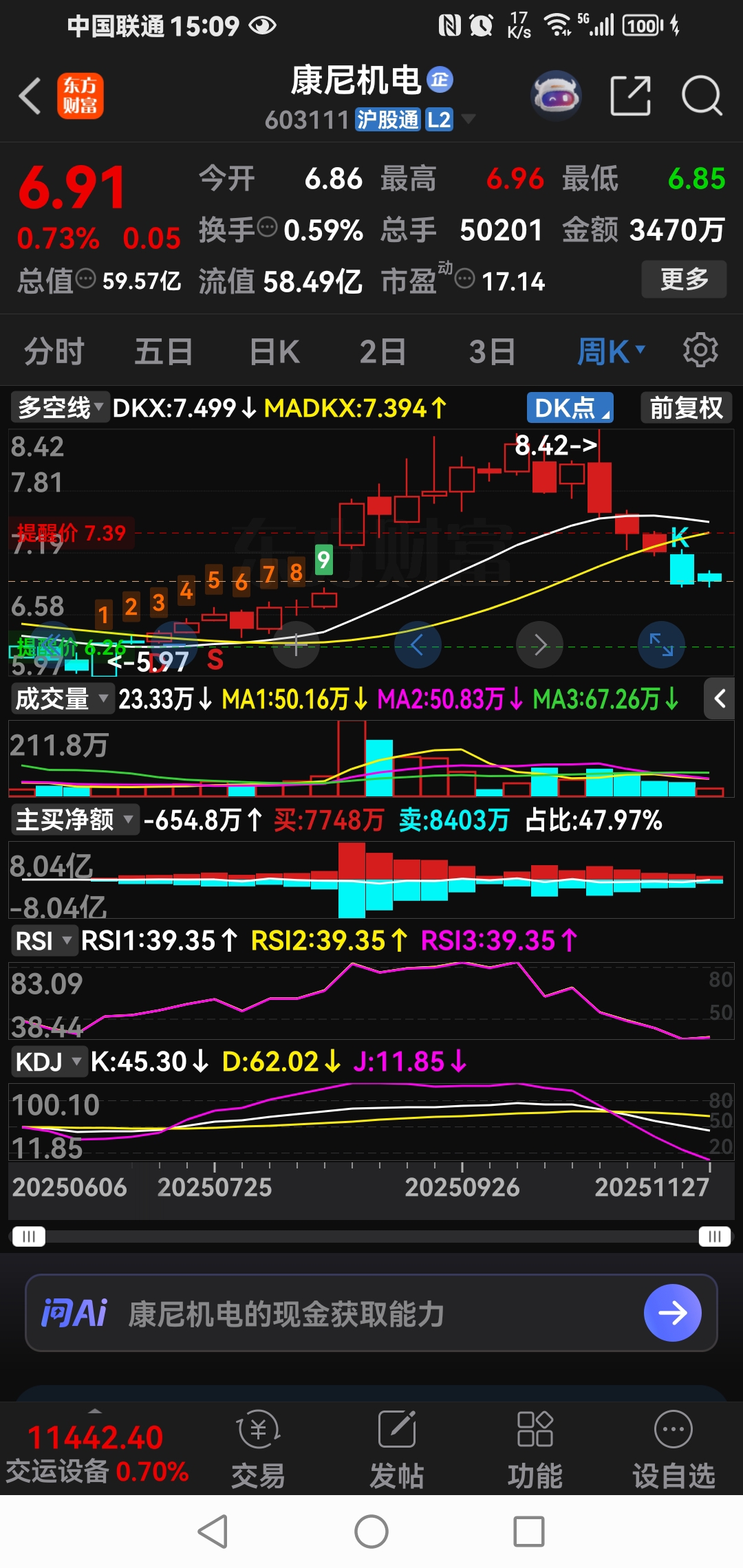Viewport: 743px width, 1568px height.
Task: Move chart right with arrow circle
Action: coord(540,645)
